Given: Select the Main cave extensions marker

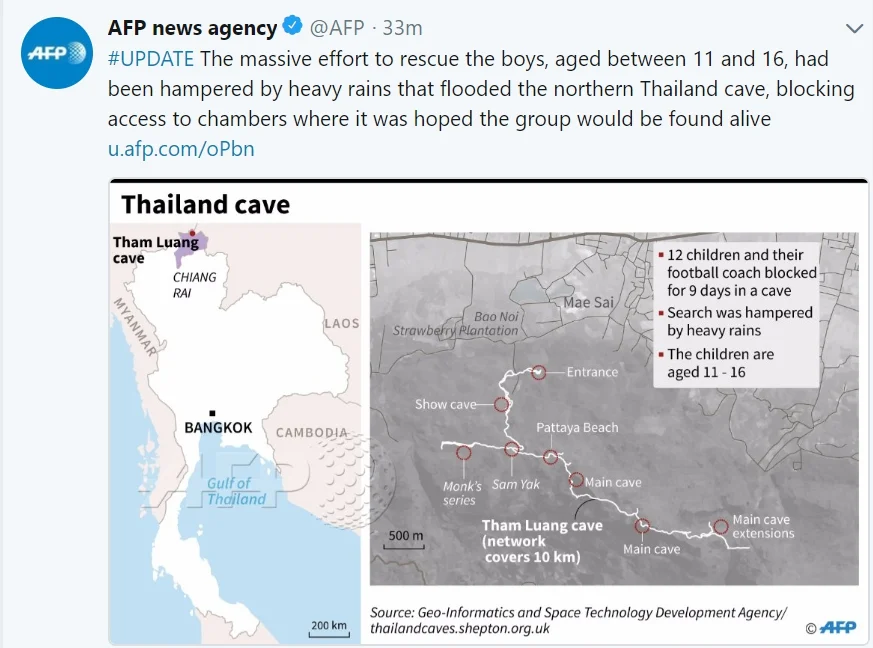Looking at the screenshot, I should (x=720, y=526).
